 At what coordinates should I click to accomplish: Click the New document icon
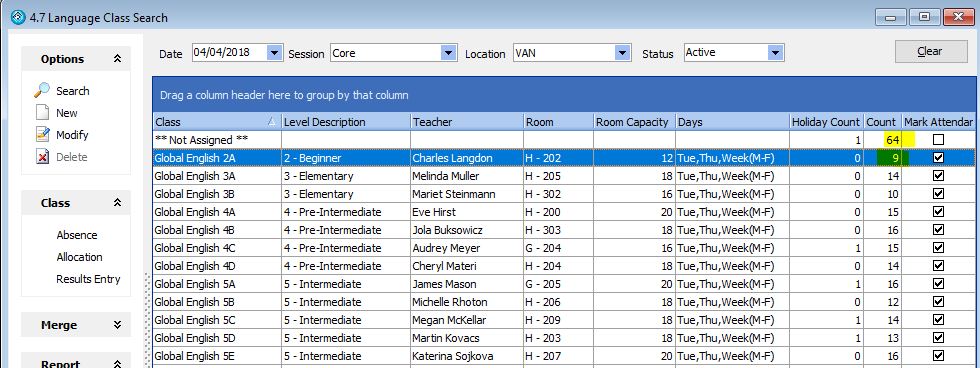(42, 112)
